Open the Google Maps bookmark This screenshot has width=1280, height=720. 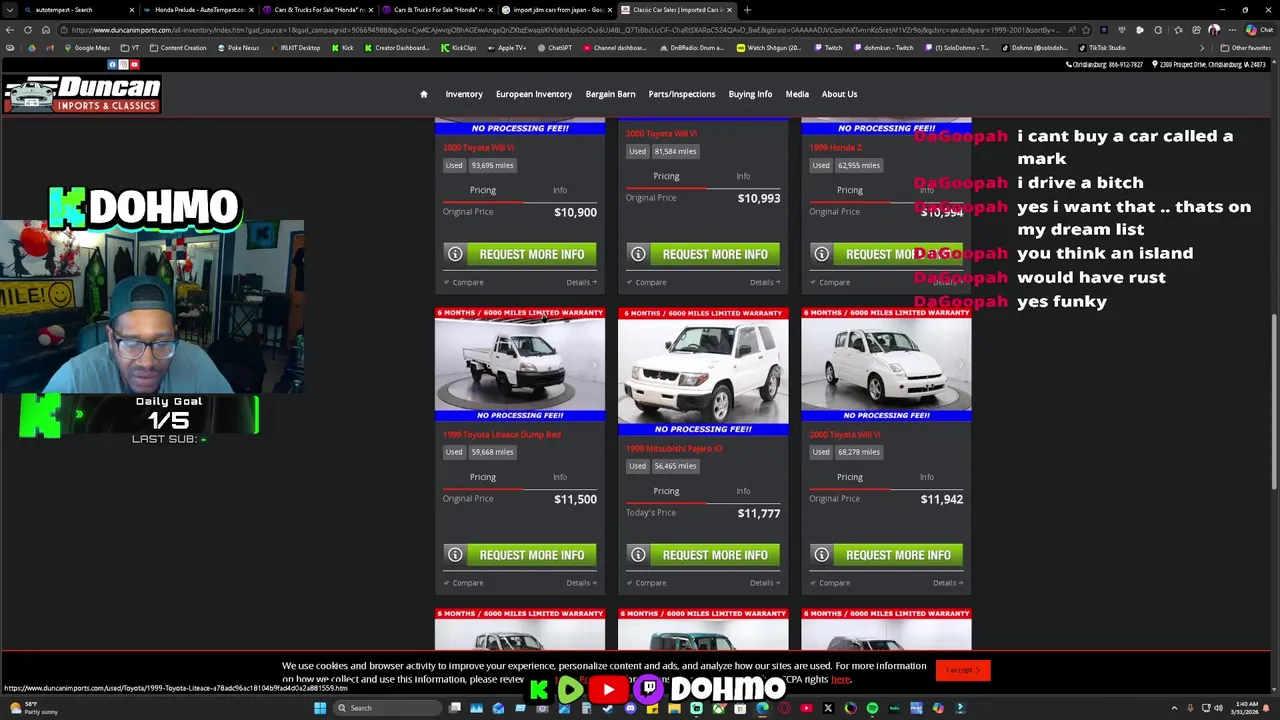[87, 47]
